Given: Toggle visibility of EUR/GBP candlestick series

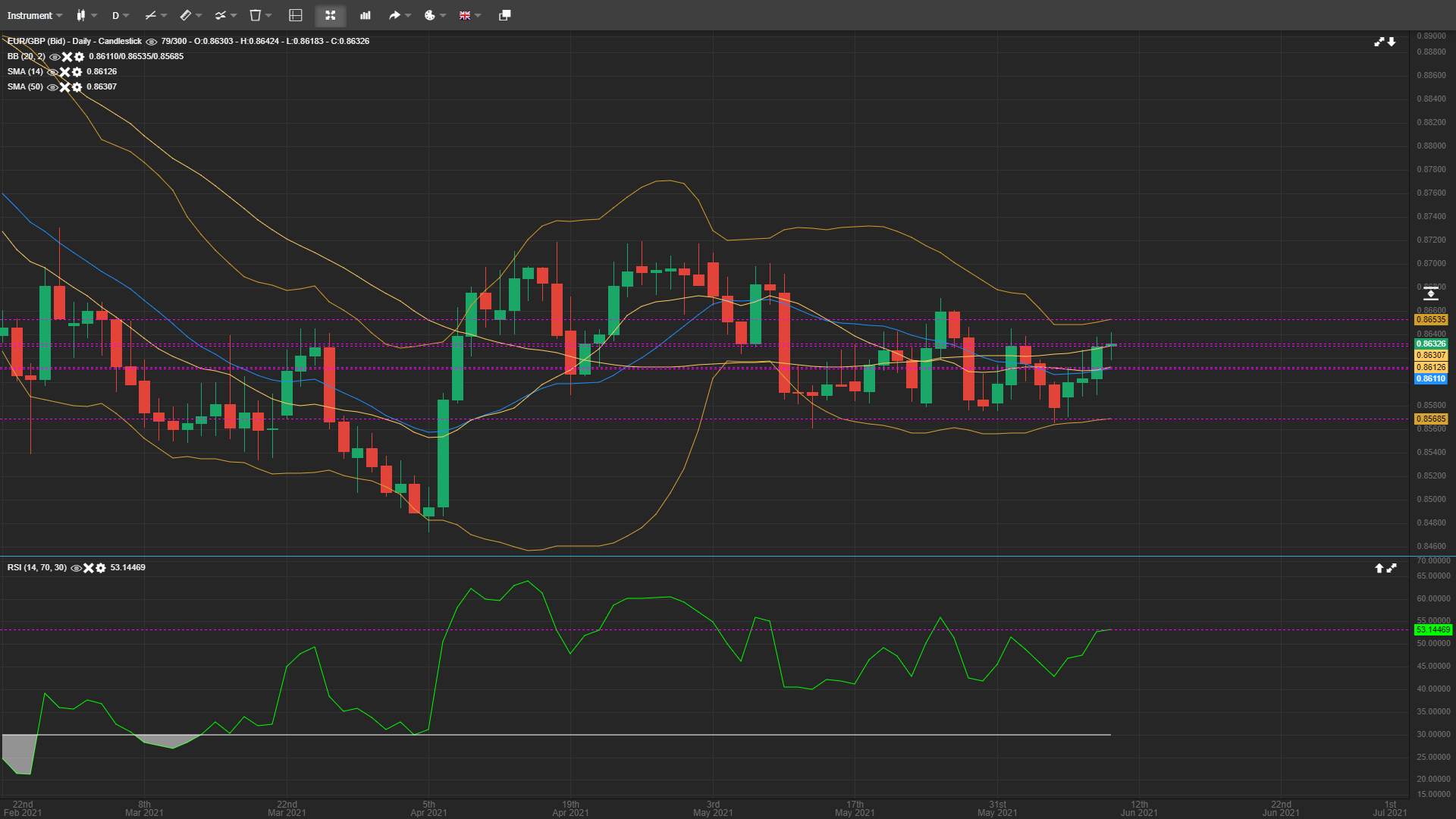Looking at the screenshot, I should (x=151, y=42).
